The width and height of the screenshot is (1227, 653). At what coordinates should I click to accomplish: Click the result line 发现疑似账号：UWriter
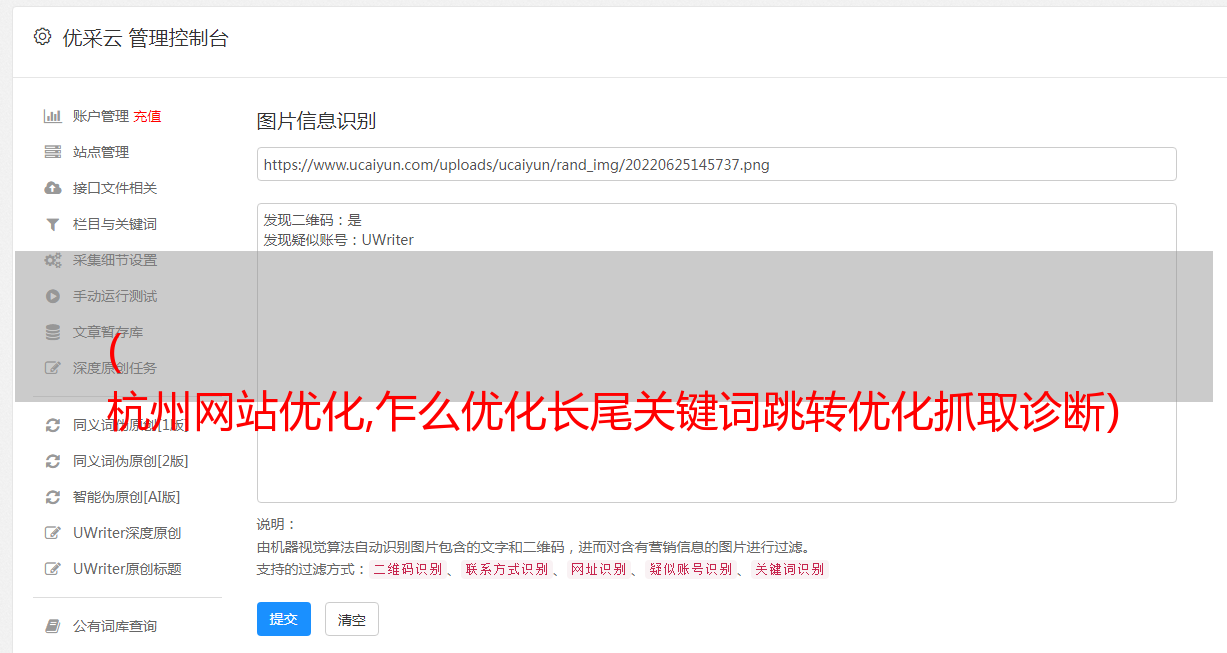coord(339,240)
